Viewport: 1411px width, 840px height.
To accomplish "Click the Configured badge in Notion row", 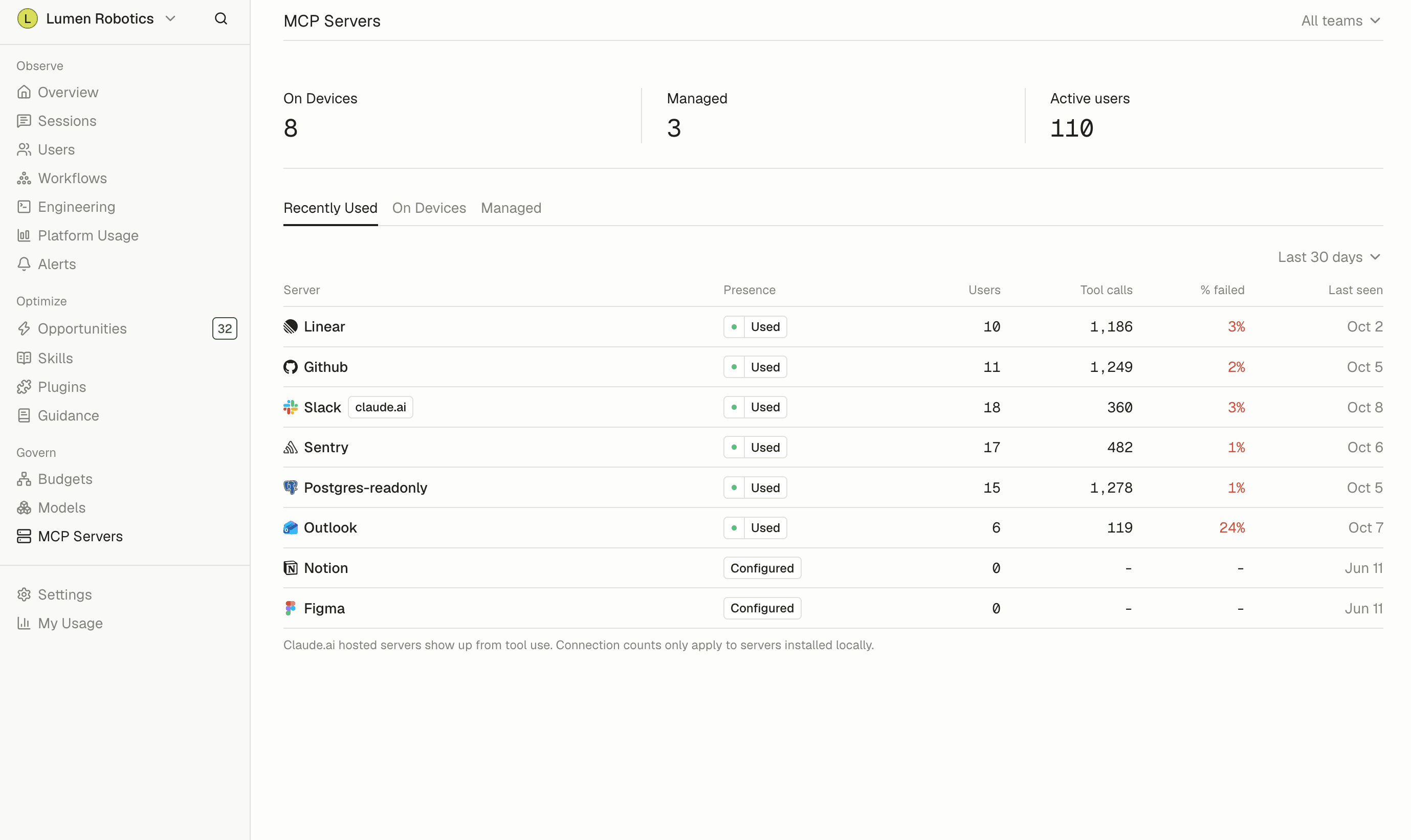I will point(762,568).
